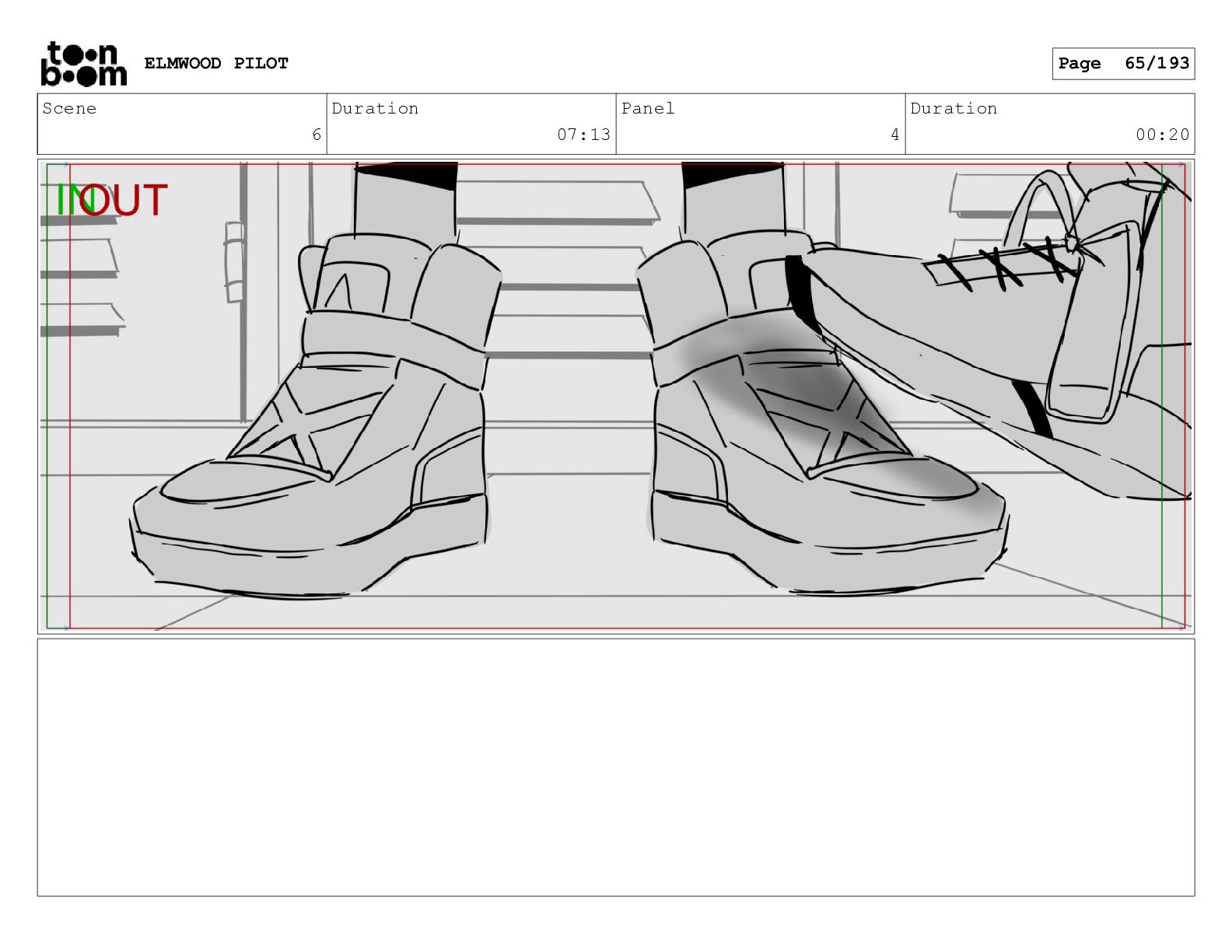The height and width of the screenshot is (952, 1232).
Task: Click the Panel label
Action: click(x=648, y=108)
